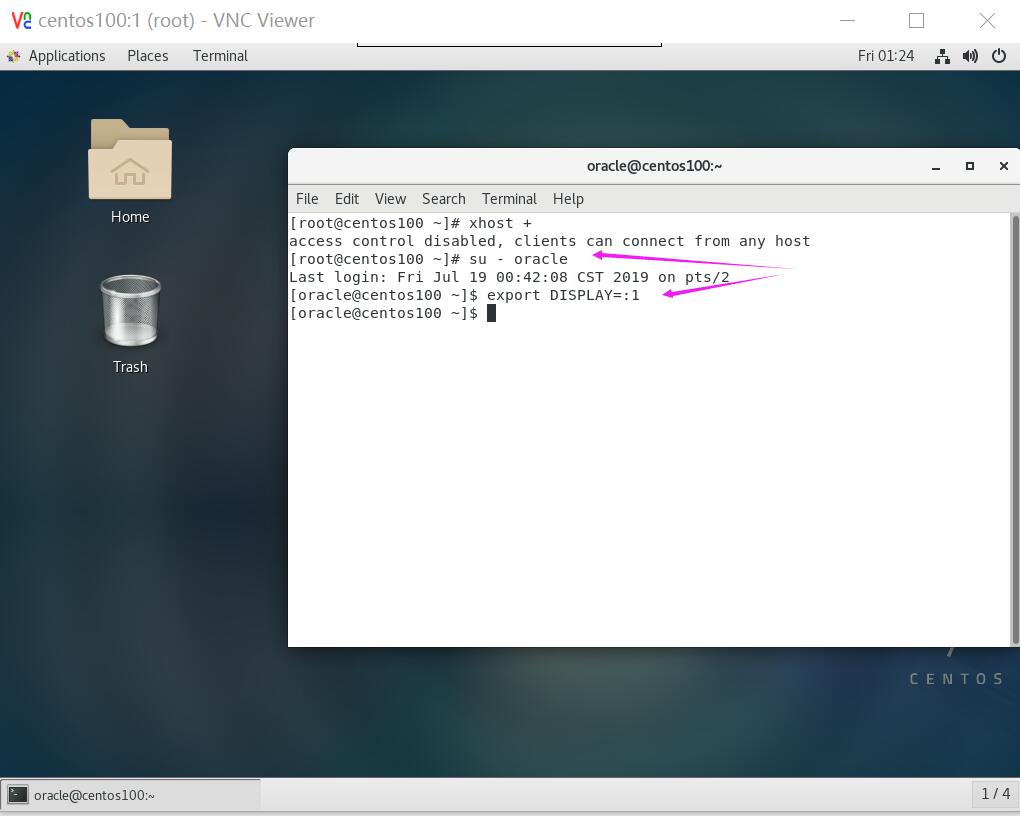Click the Fri 01:24 clock

(x=885, y=56)
